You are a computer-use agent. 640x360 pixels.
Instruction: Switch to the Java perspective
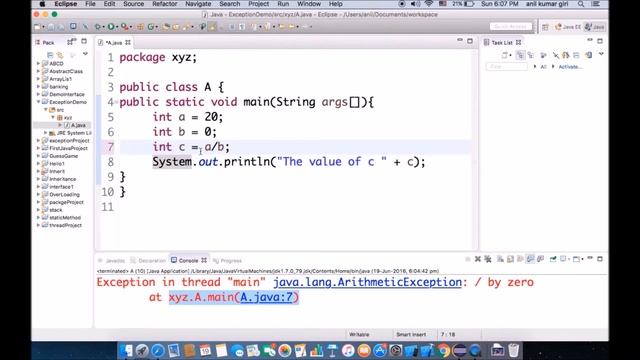[594, 27]
